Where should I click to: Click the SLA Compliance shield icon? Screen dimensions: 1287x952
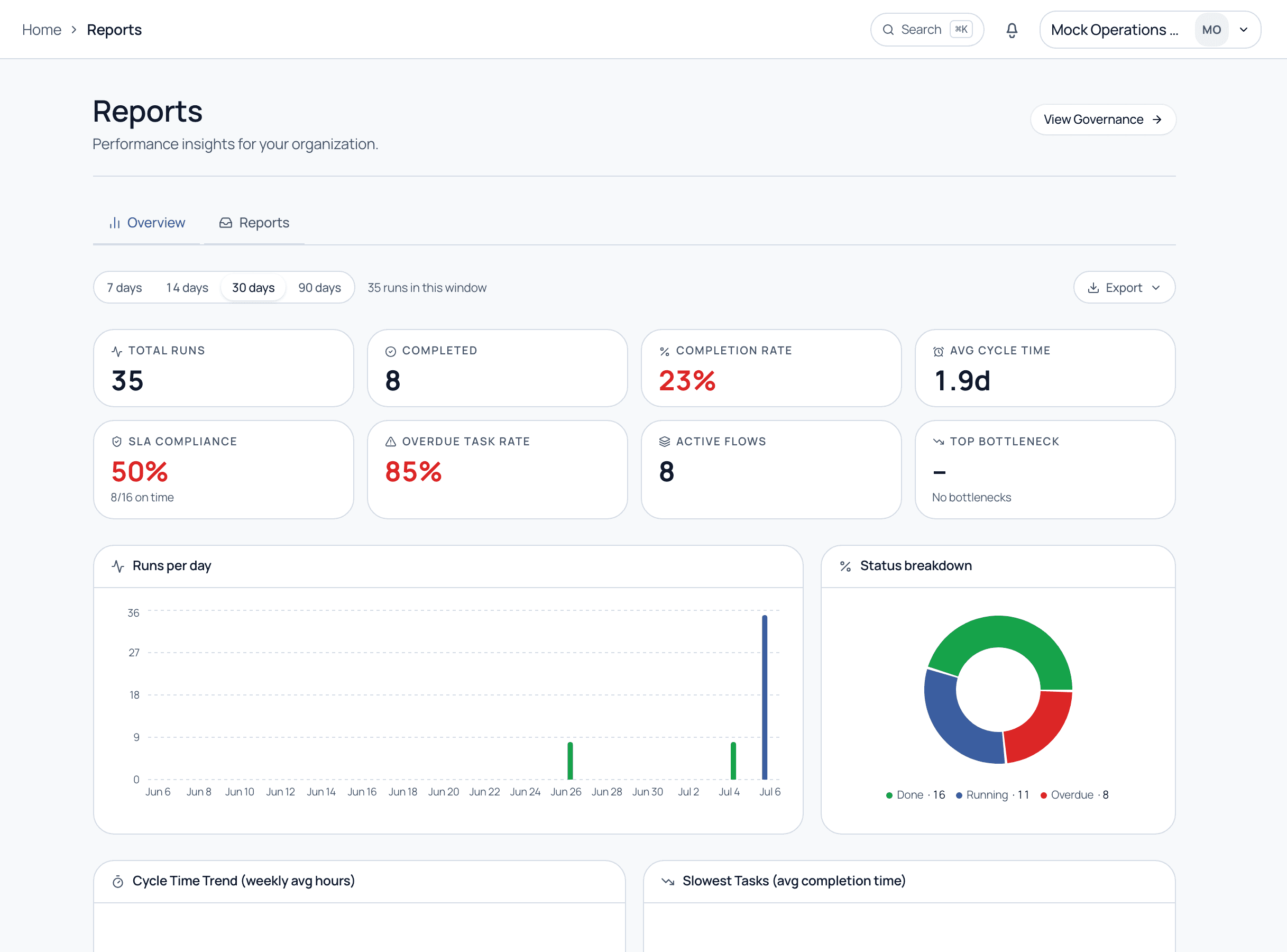117,442
